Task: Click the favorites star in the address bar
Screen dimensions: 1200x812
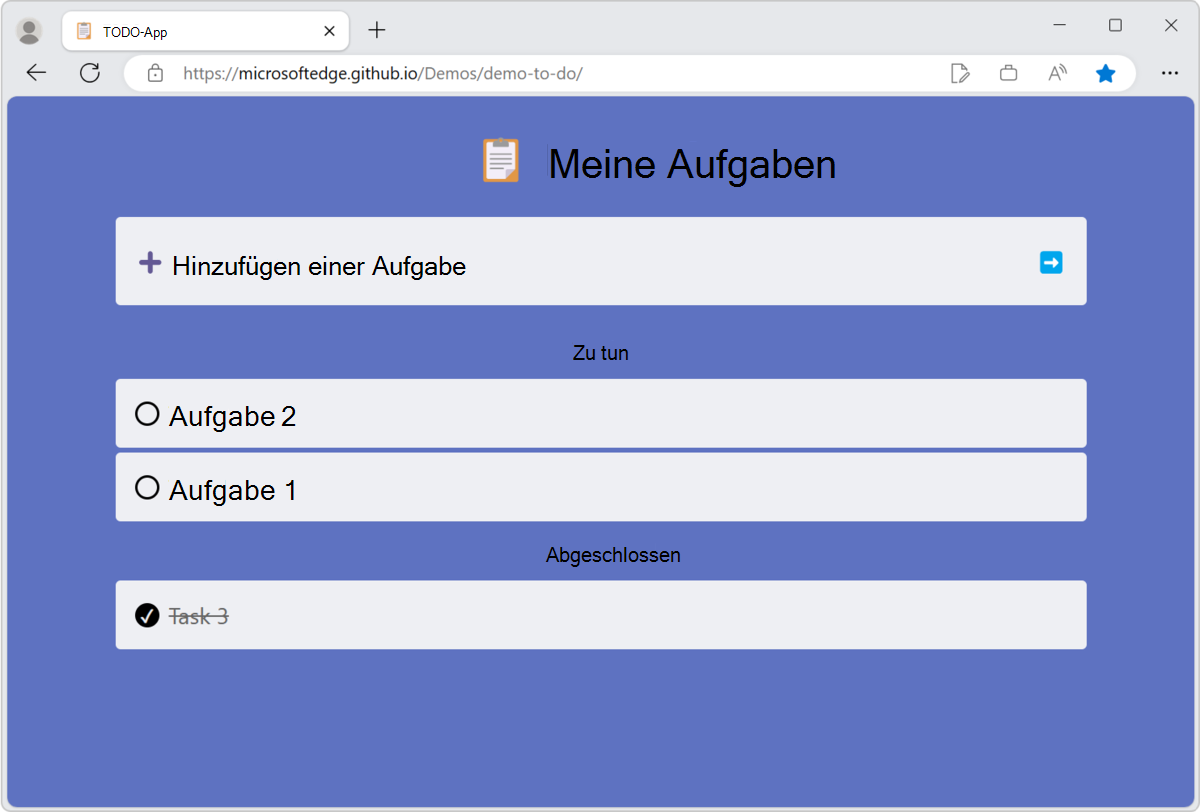Action: tap(1106, 73)
